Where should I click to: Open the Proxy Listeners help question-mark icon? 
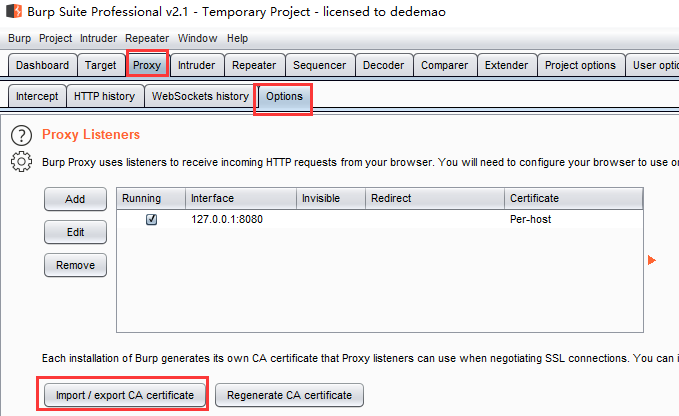click(x=21, y=135)
